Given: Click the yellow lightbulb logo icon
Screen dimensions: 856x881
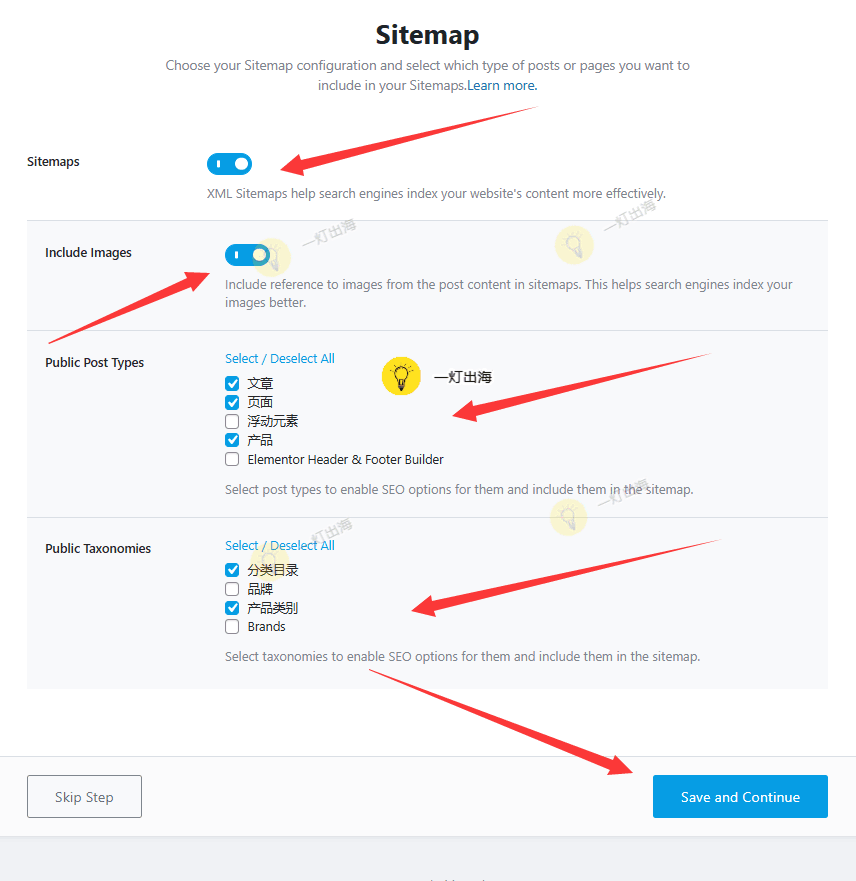Looking at the screenshot, I should tap(401, 377).
